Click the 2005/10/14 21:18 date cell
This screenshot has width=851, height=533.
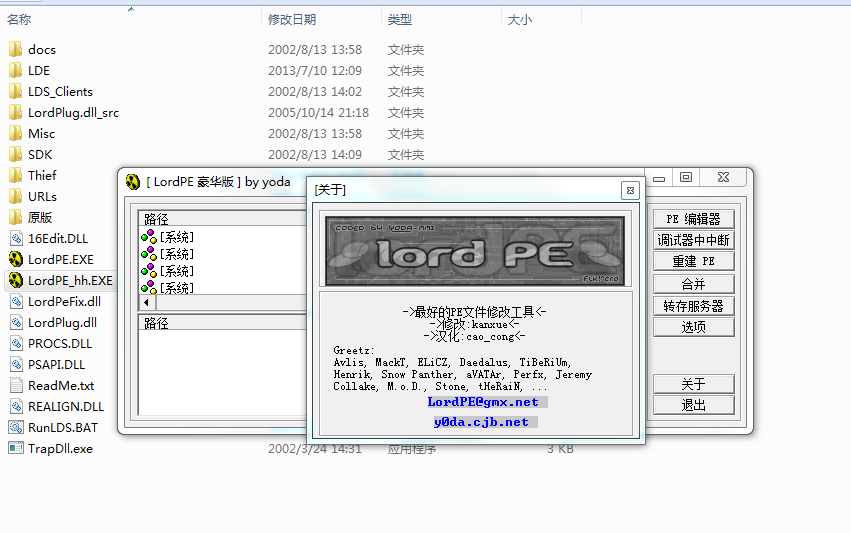click(x=319, y=112)
